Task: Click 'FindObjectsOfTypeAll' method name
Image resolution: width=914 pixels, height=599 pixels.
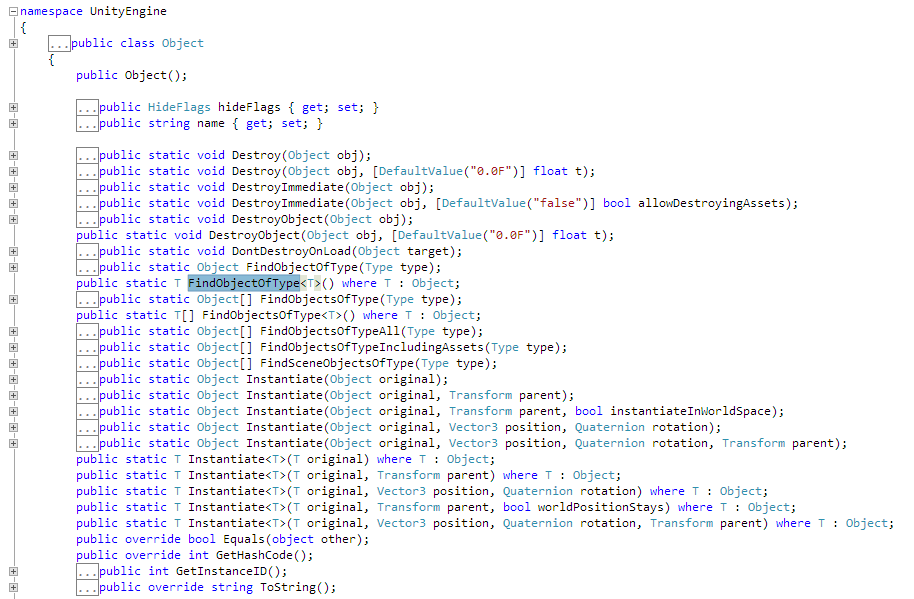Action: click(x=330, y=332)
